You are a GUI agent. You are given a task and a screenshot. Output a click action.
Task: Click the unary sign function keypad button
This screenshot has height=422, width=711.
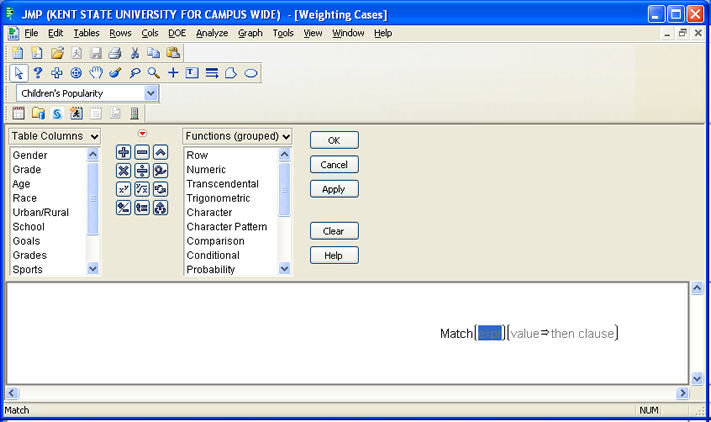123,208
